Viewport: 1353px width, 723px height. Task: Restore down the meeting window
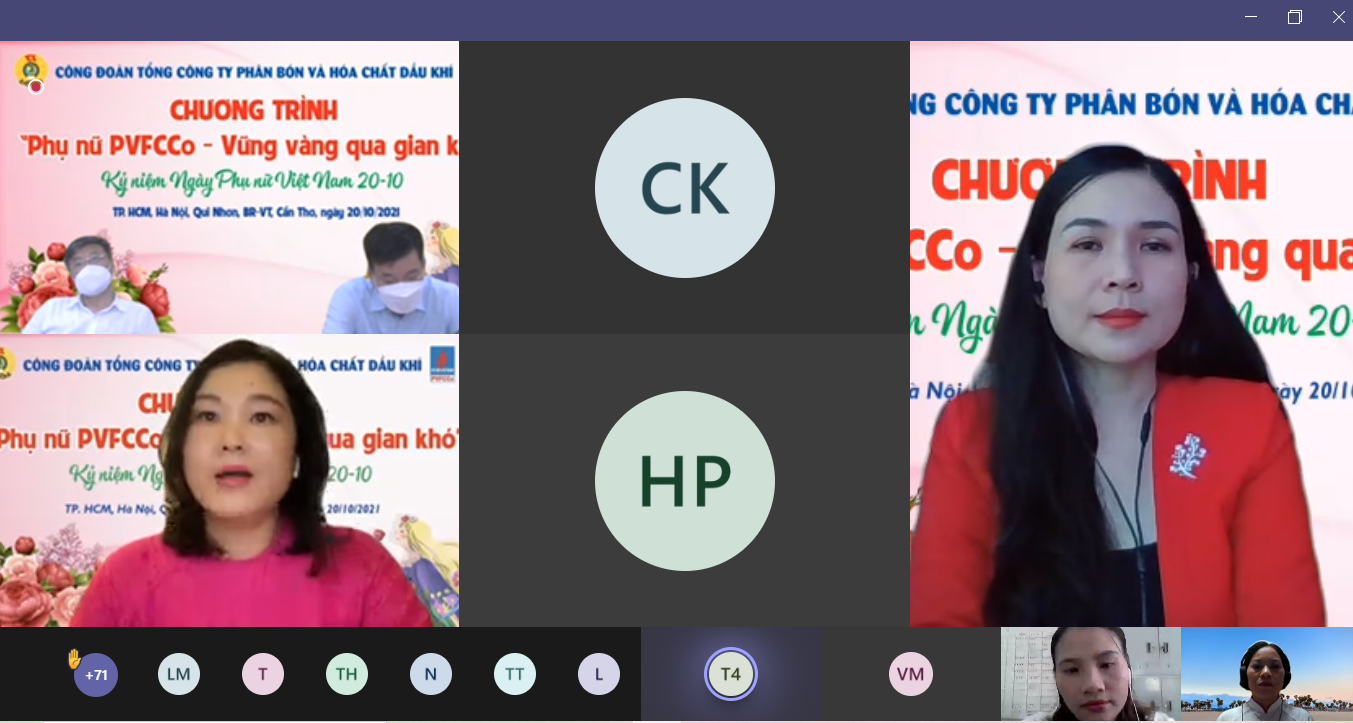(x=1295, y=17)
